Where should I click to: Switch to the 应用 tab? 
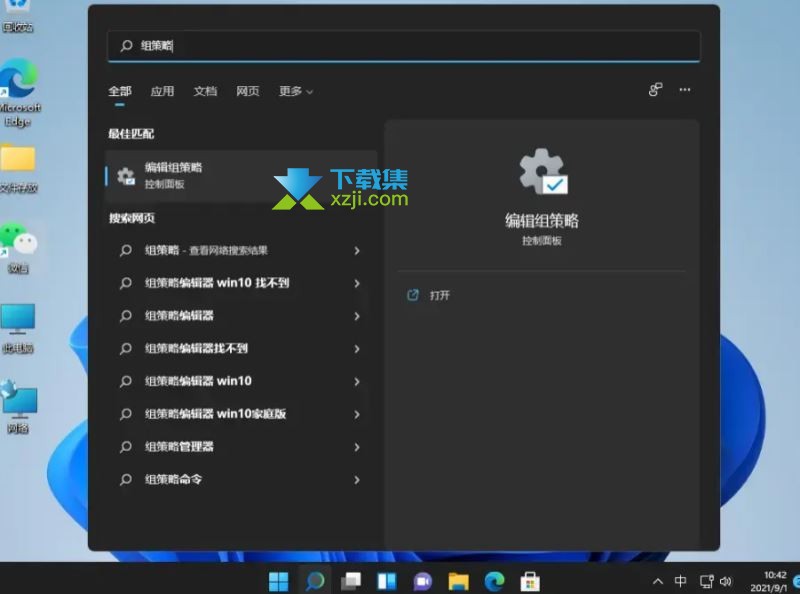coord(162,91)
